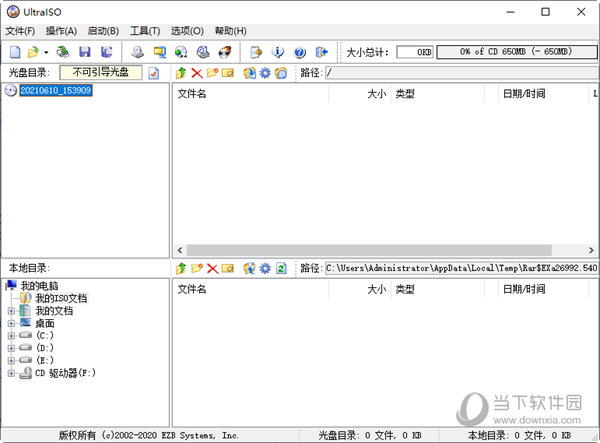Click the red X delete icon in disc toolbar
The width and height of the screenshot is (600, 443).
click(x=197, y=73)
